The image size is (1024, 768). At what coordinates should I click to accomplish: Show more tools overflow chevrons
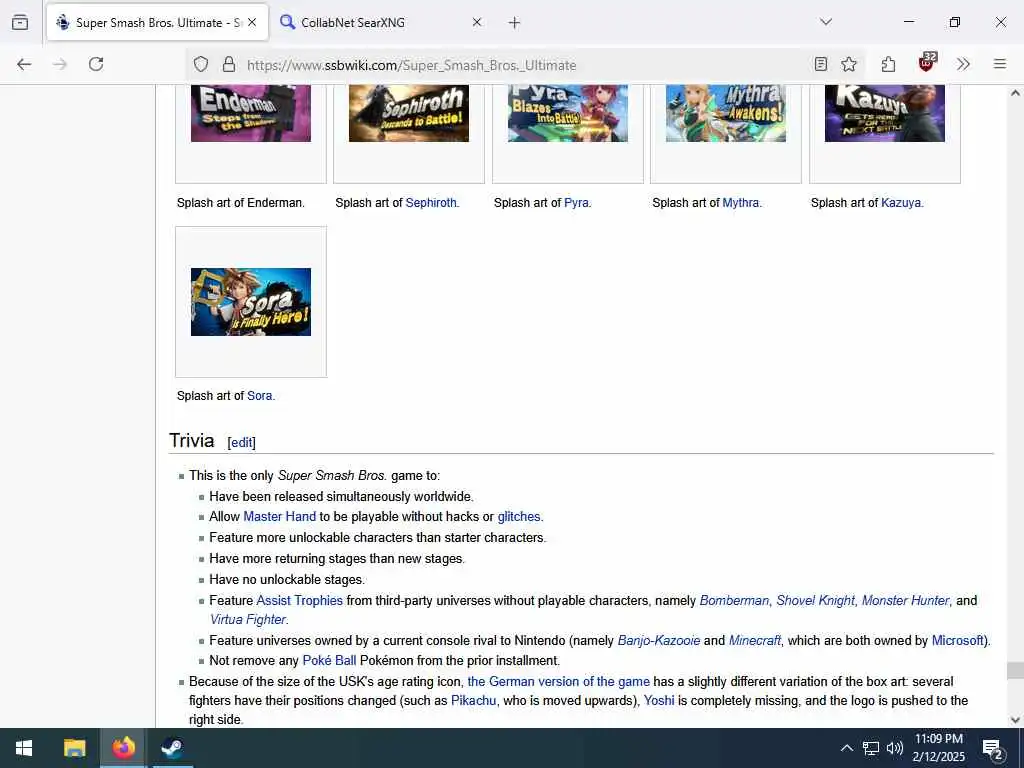tap(963, 64)
